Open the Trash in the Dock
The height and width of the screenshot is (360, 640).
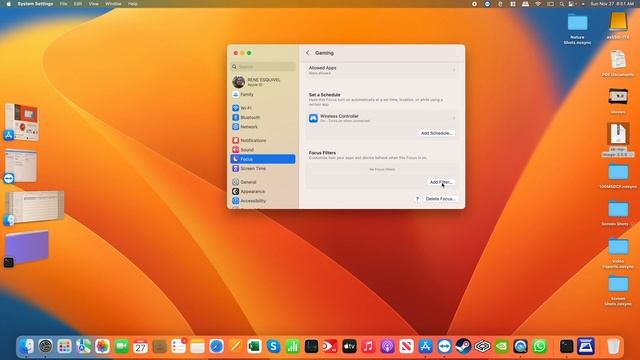(613, 346)
